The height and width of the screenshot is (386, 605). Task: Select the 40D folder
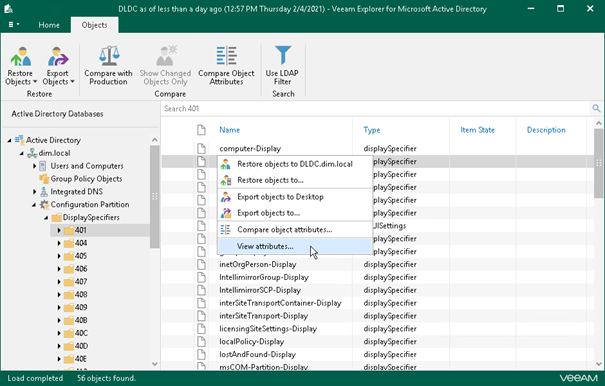tap(81, 346)
